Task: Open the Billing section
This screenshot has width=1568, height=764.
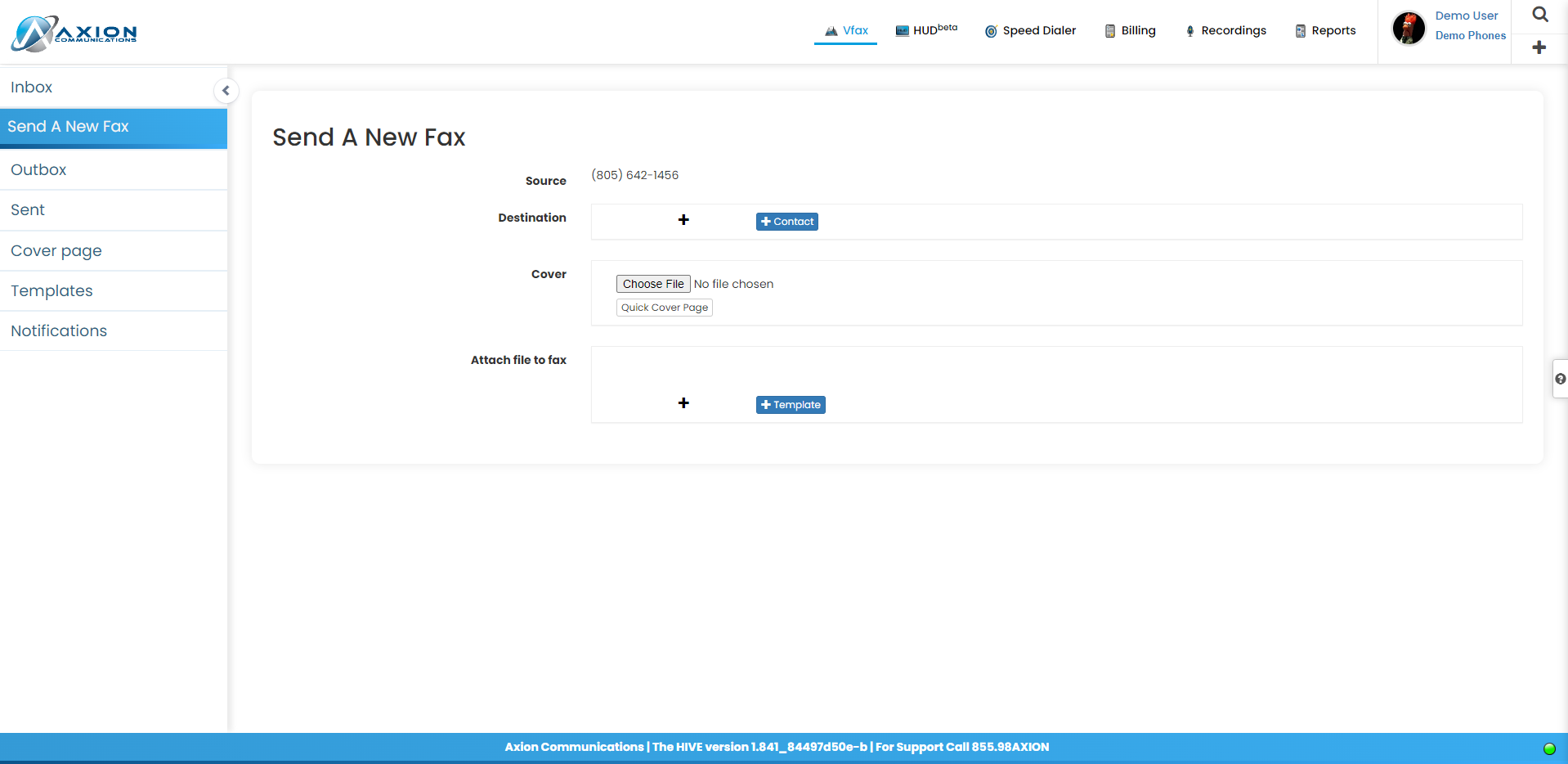Action: click(x=1130, y=31)
